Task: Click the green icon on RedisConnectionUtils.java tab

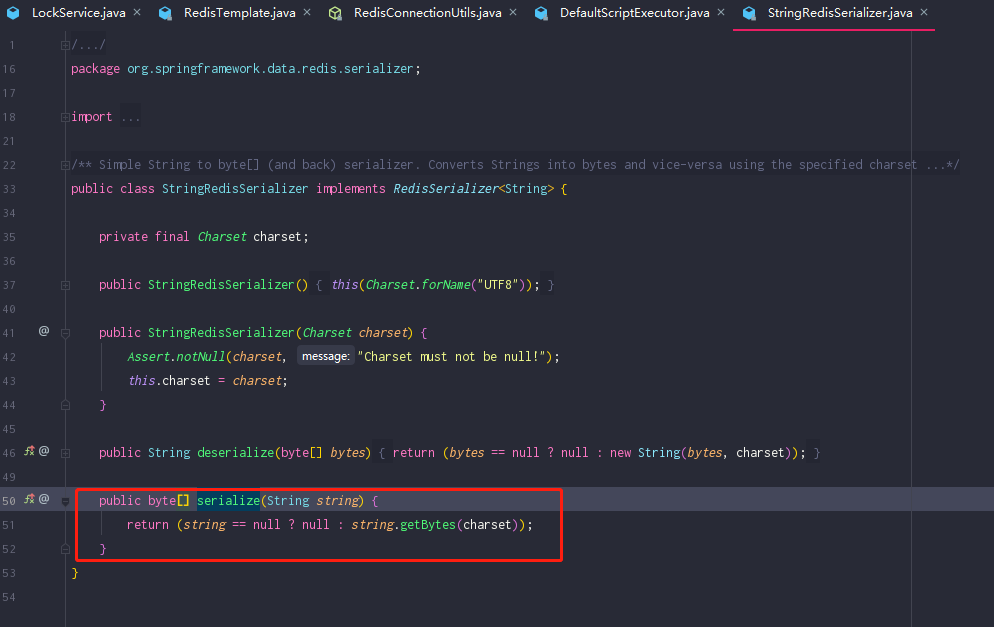Action: [x=335, y=13]
